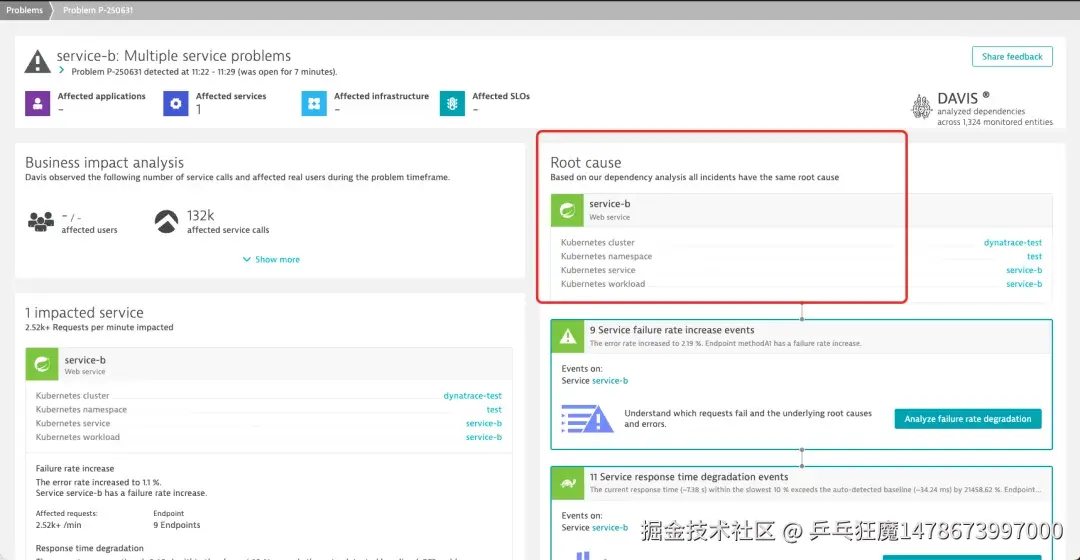Click Share feedback button
This screenshot has width=1080, height=560.
pyautogui.click(x=1012, y=56)
